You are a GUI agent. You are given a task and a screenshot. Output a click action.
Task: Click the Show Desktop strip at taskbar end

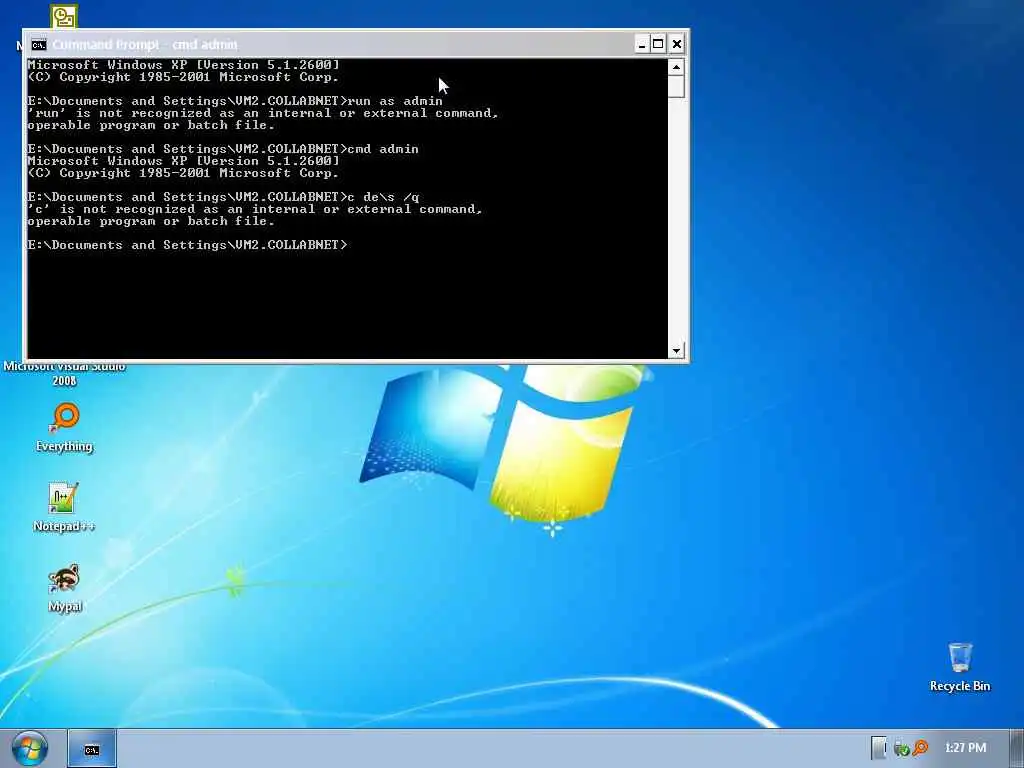(x=1019, y=748)
